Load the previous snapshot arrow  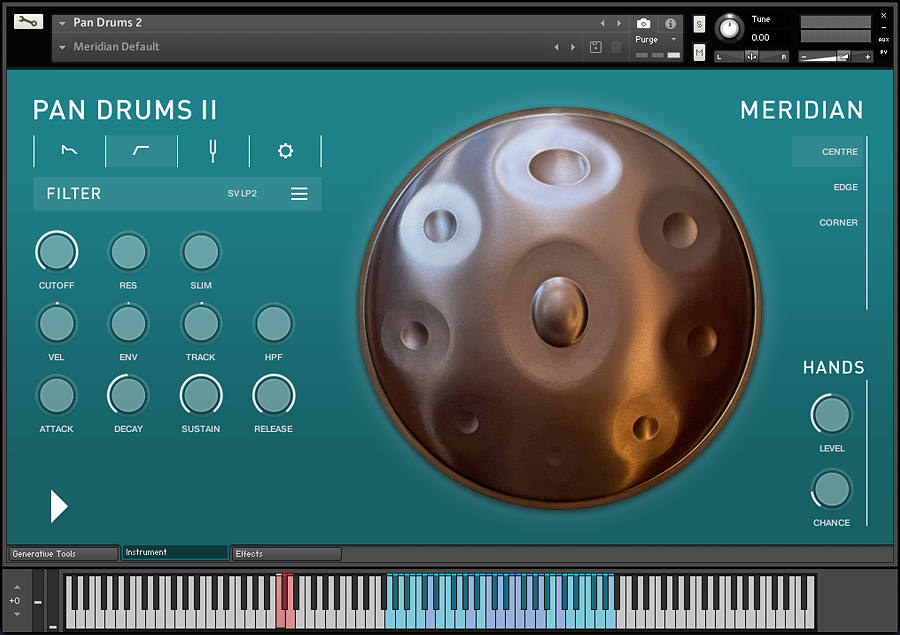pyautogui.click(x=556, y=47)
